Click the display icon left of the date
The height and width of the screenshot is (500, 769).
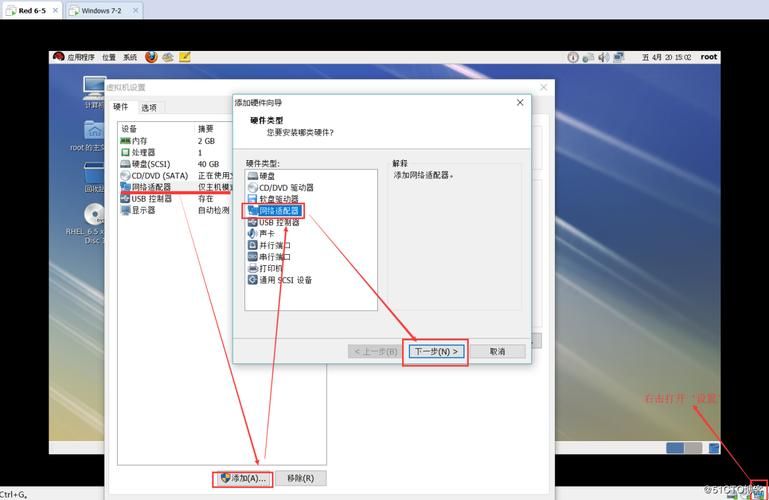point(619,57)
